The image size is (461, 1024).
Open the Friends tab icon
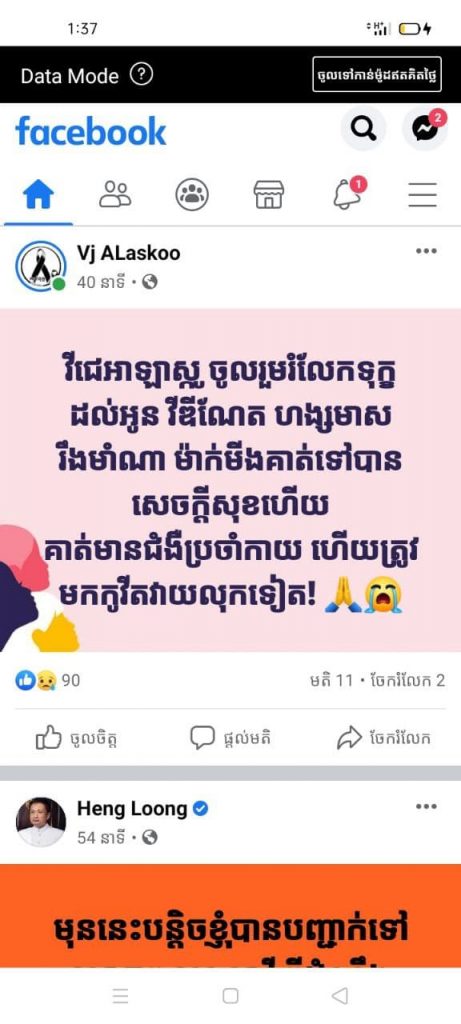tap(115, 195)
